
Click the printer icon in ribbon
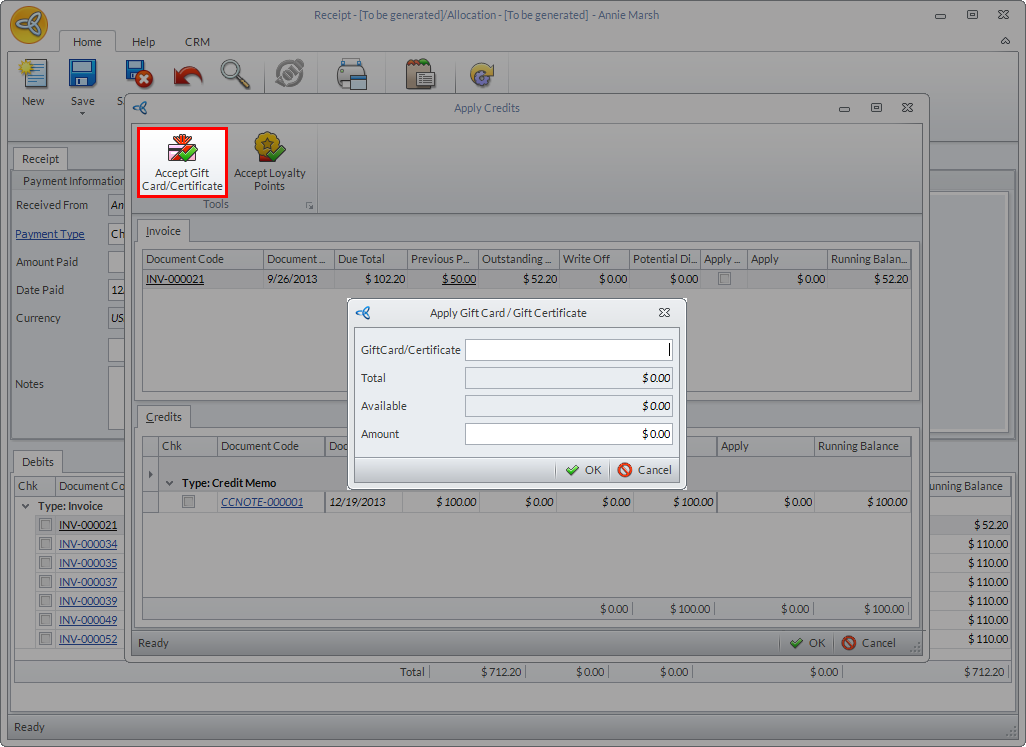[352, 75]
